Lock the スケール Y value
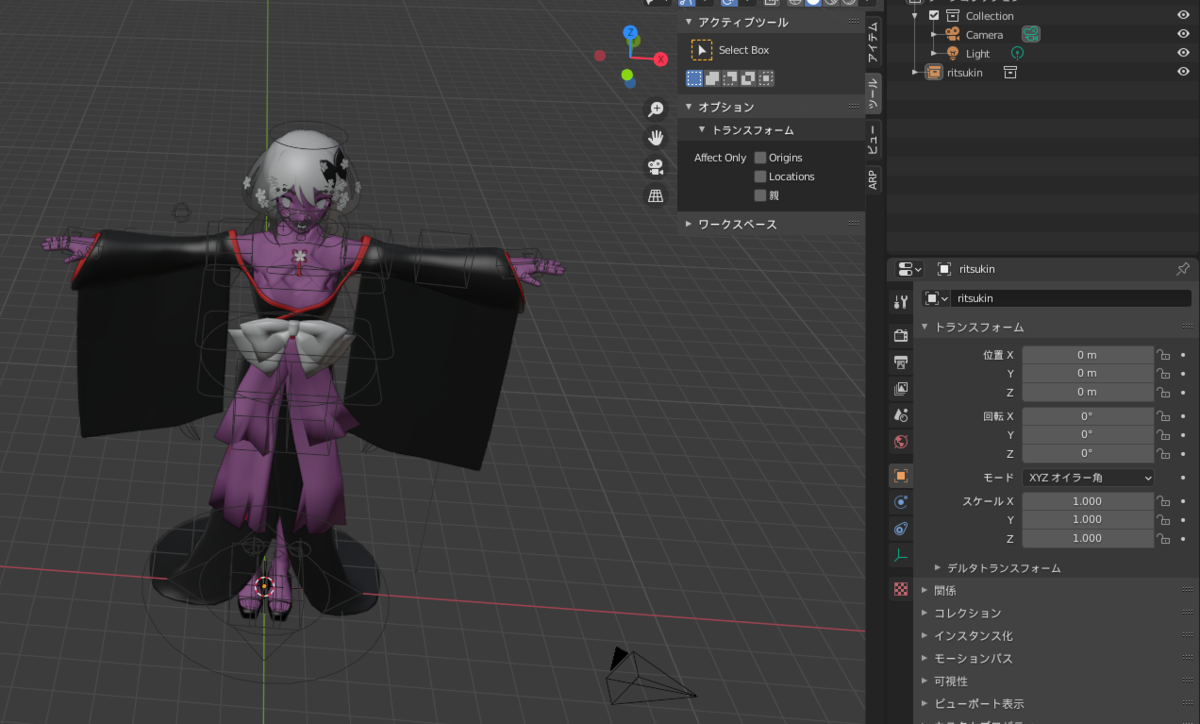This screenshot has height=724, width=1200. tap(1164, 520)
